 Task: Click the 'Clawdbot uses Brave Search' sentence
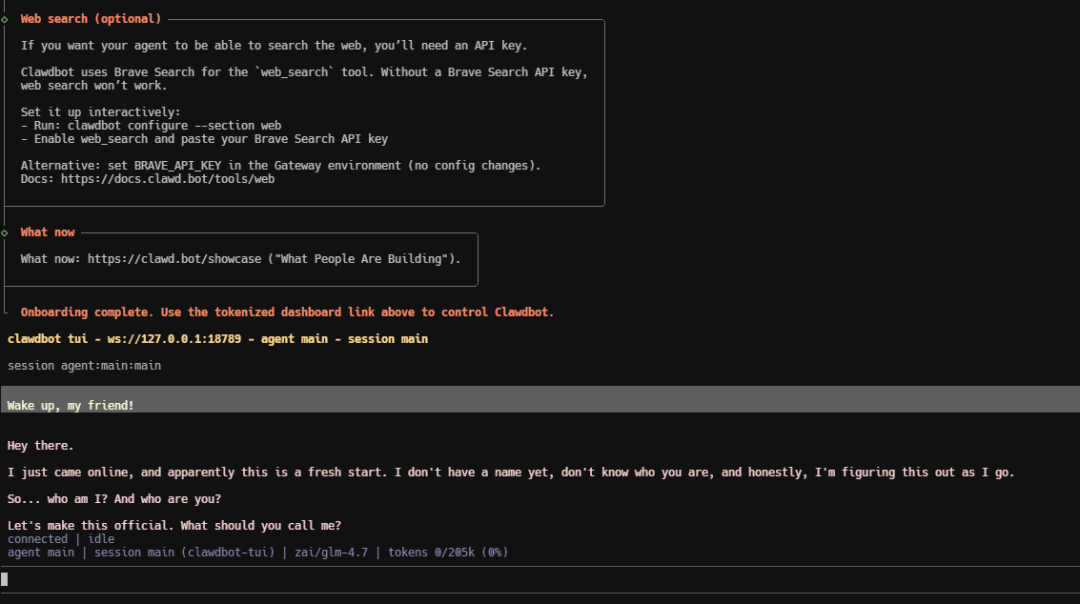[x=304, y=79]
